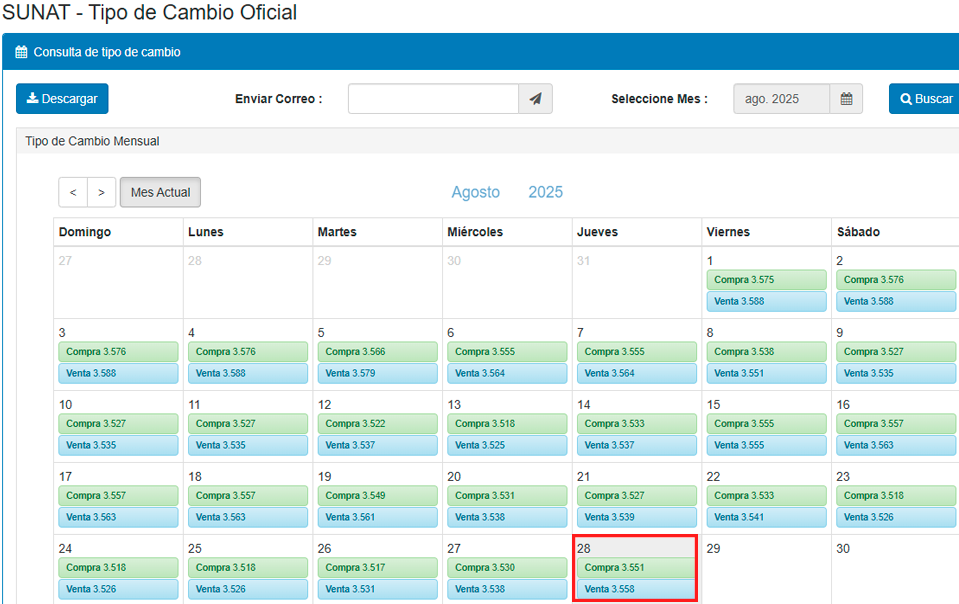Viewport: 959px width, 604px height.
Task: Select Venta 3.555 on August 15
Action: (x=766, y=445)
